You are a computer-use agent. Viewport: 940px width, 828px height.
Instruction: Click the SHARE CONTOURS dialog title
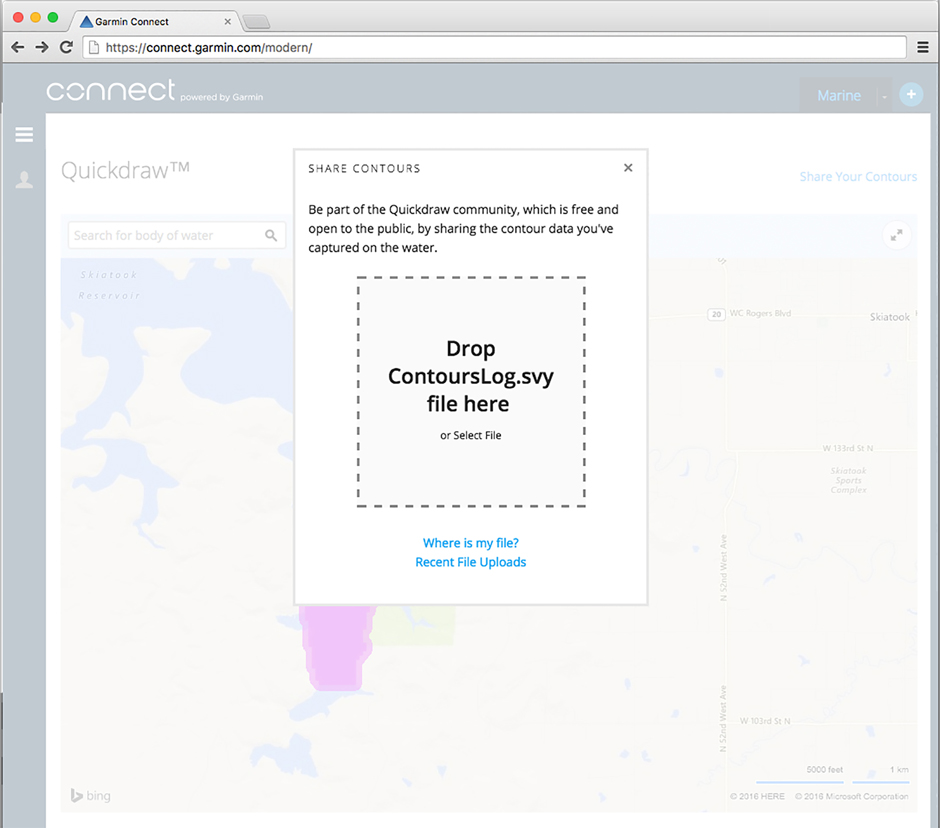click(364, 168)
